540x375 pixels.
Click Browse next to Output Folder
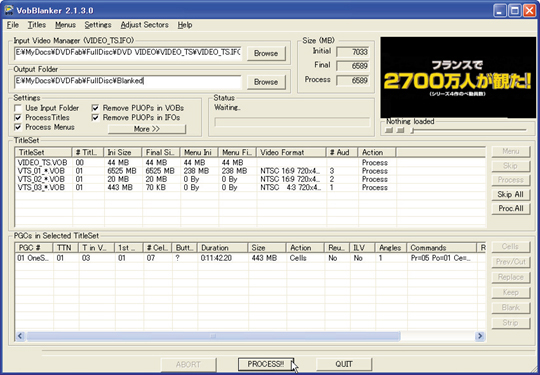click(x=266, y=82)
